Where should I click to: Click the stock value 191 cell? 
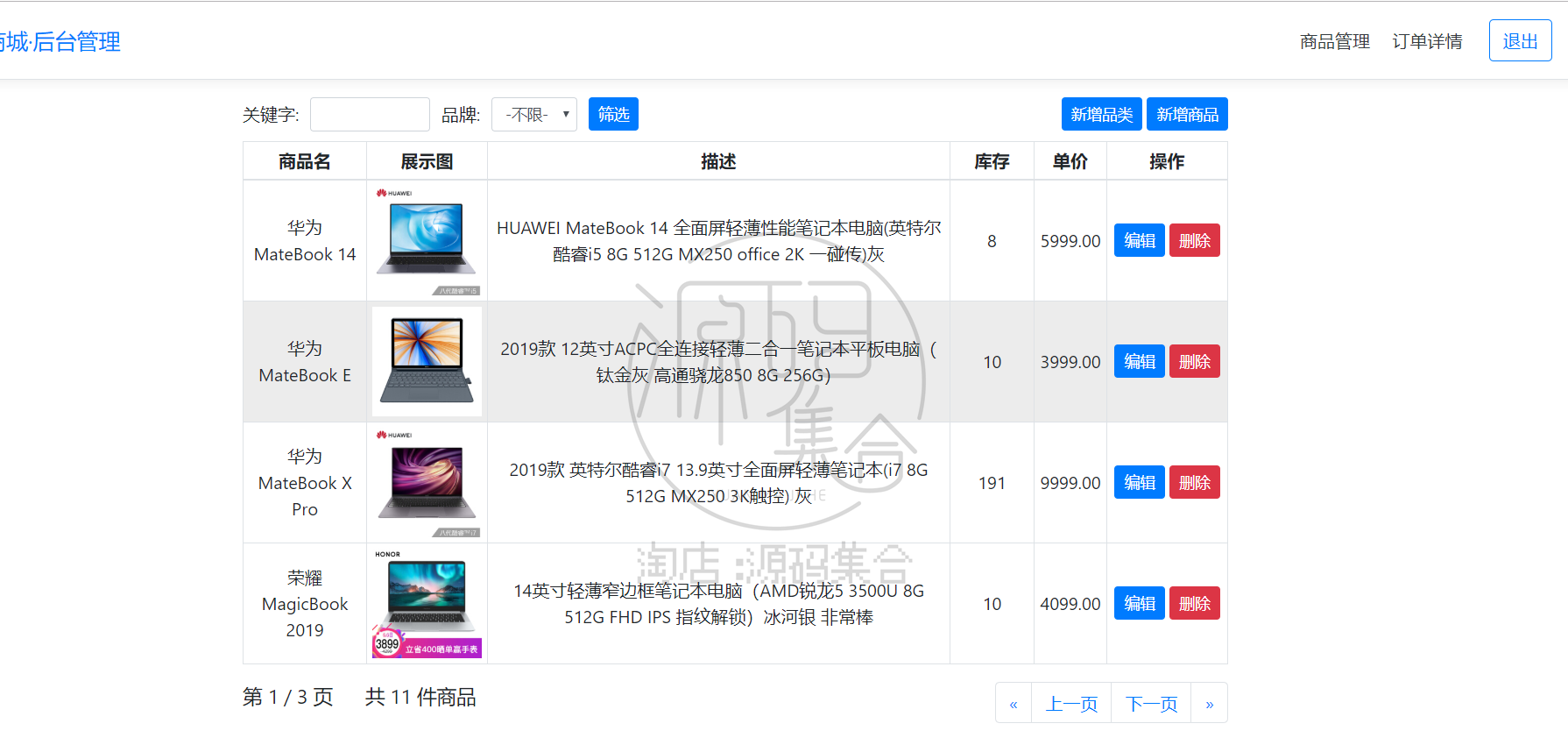992,483
